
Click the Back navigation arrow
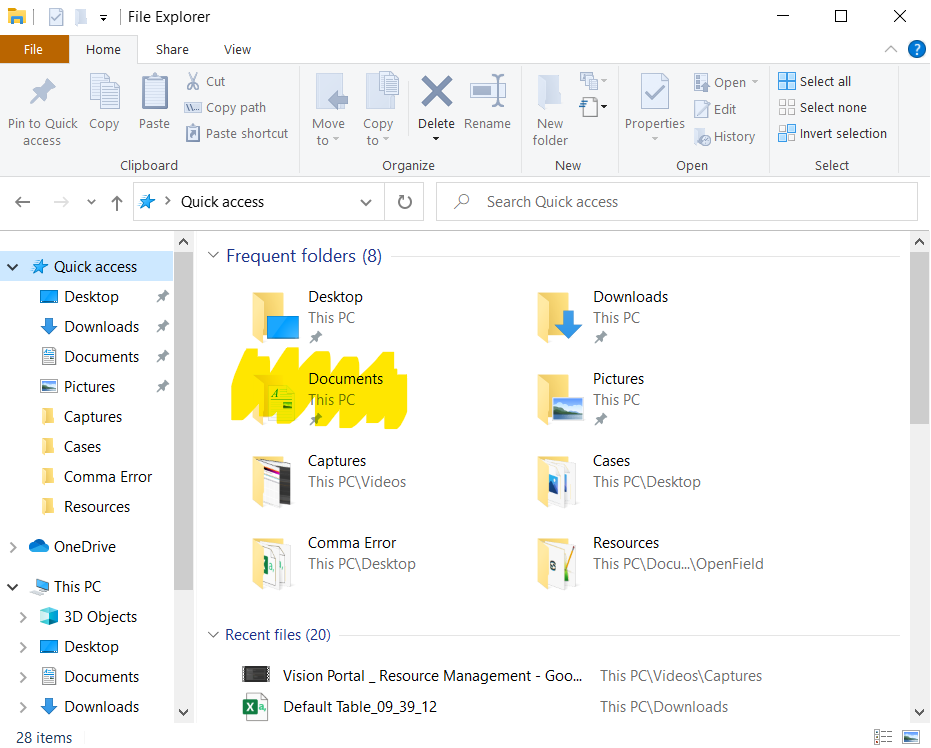pos(23,202)
